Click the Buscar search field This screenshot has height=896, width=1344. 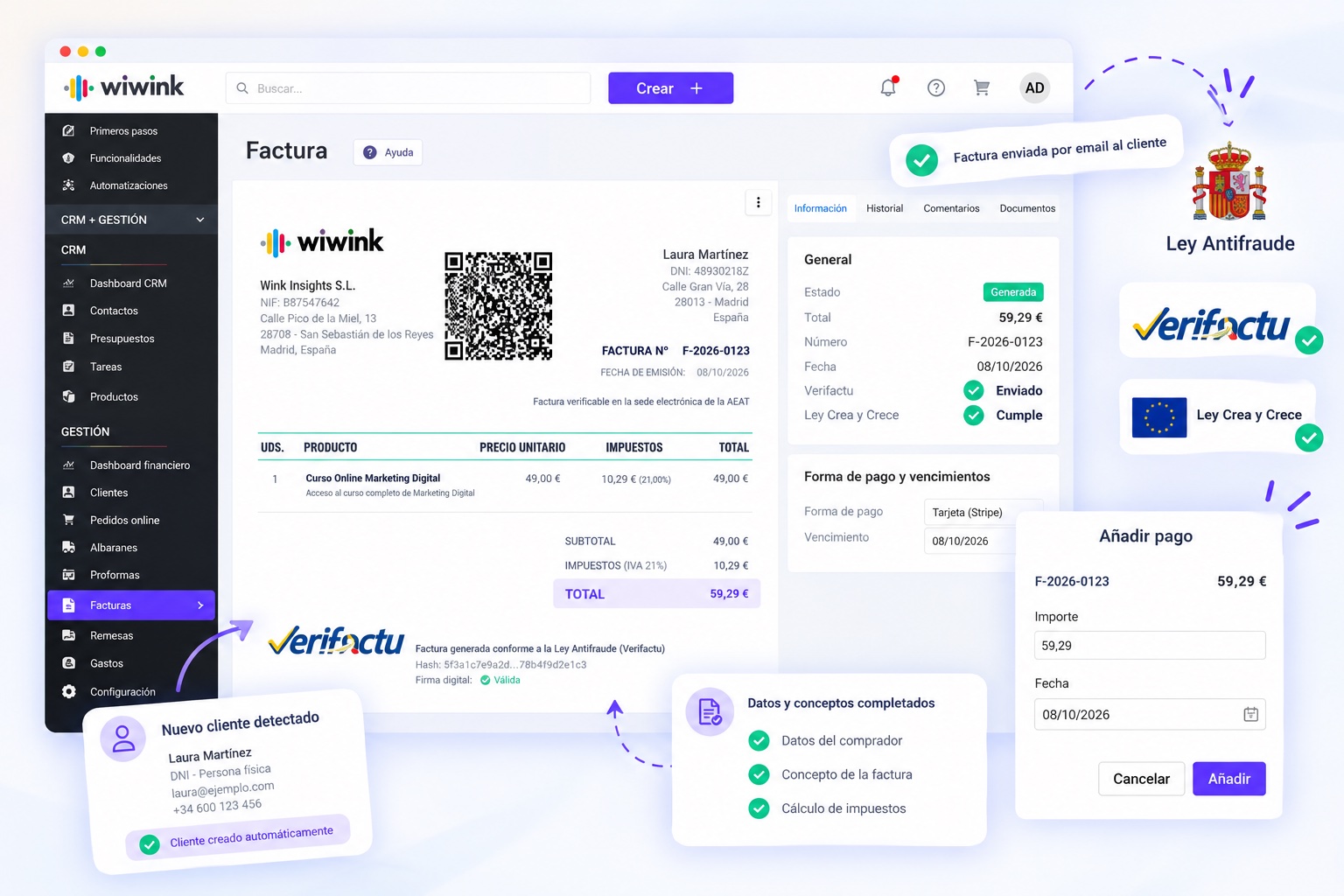tap(408, 88)
